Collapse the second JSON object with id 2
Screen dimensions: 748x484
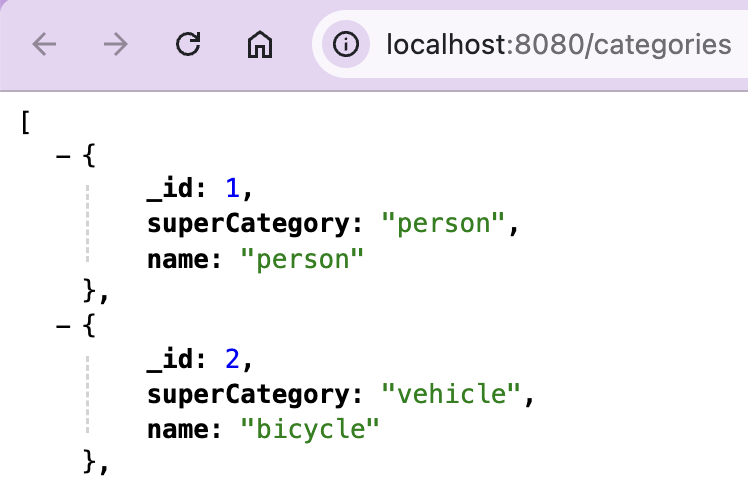point(63,327)
